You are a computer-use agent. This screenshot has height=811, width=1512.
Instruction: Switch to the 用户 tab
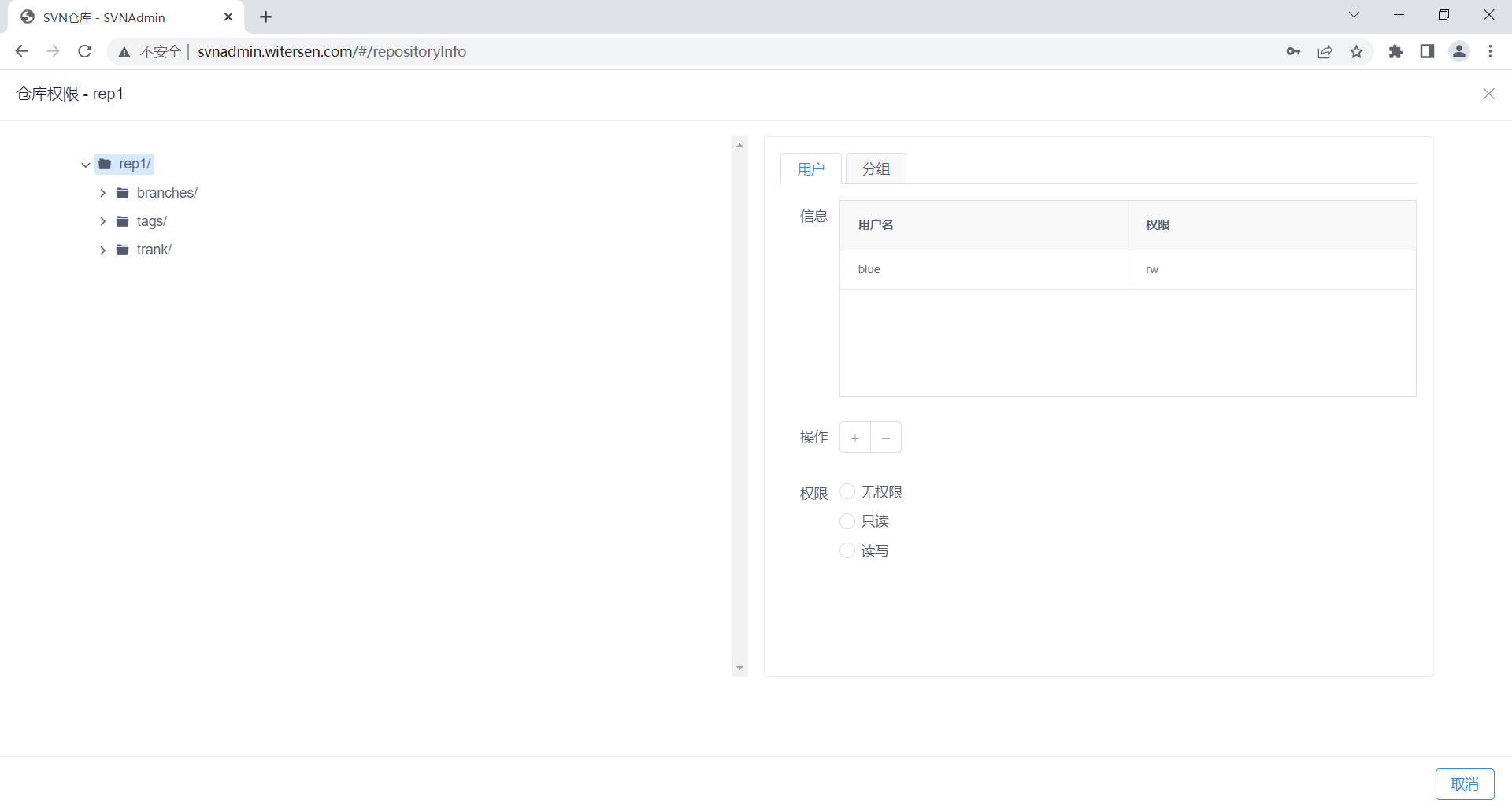point(810,168)
